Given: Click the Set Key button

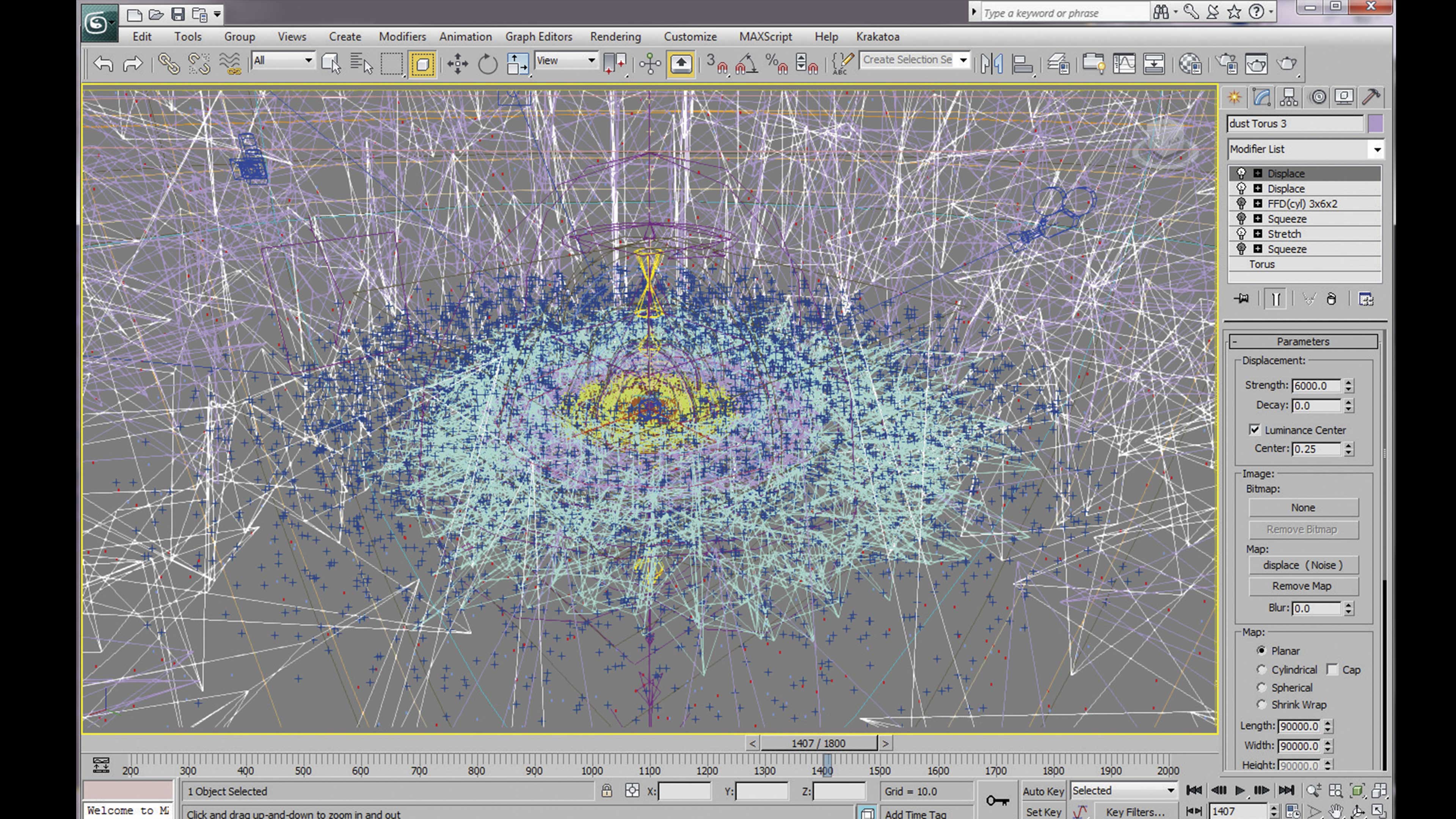Looking at the screenshot, I should click(x=1043, y=812).
